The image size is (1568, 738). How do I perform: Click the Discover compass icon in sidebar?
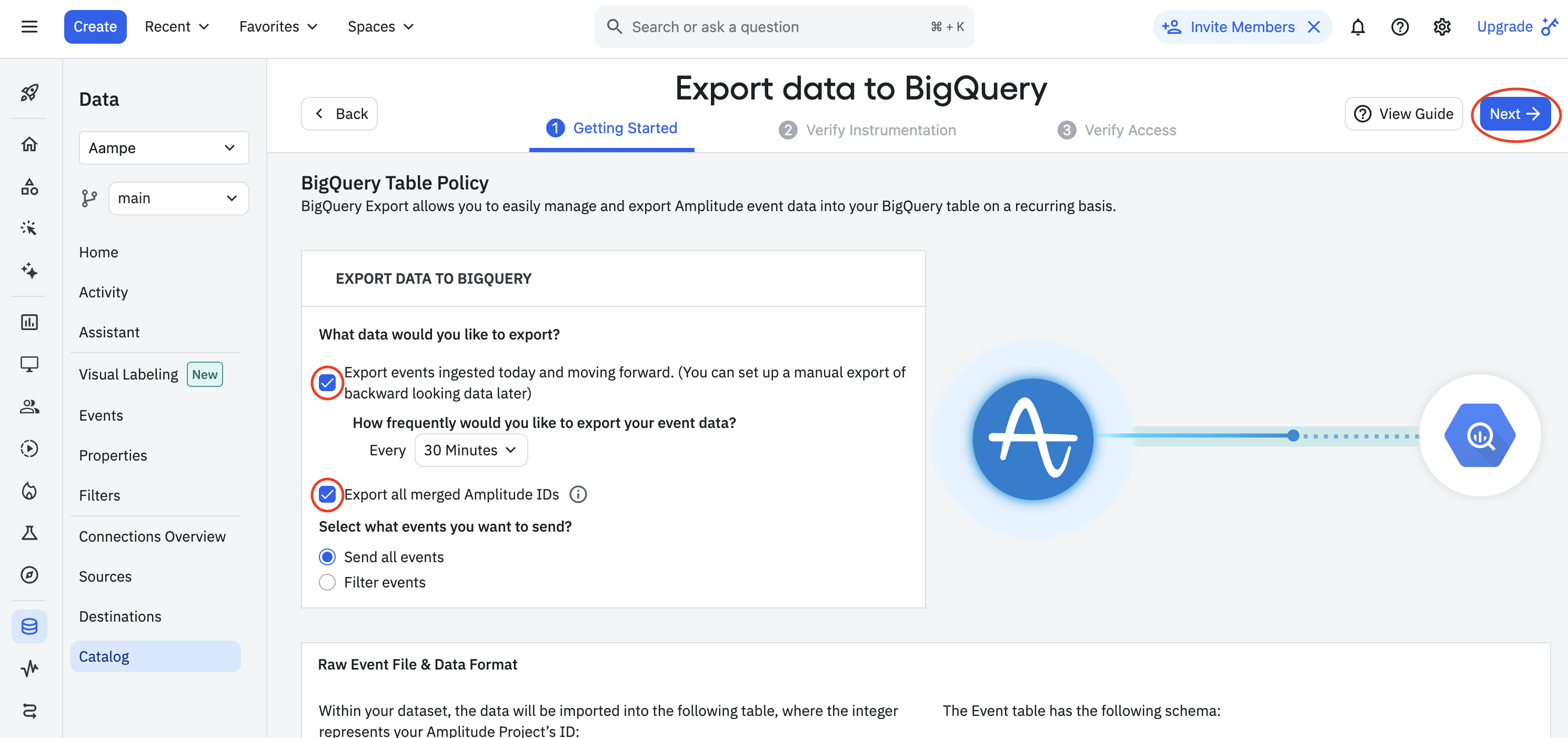tap(29, 574)
